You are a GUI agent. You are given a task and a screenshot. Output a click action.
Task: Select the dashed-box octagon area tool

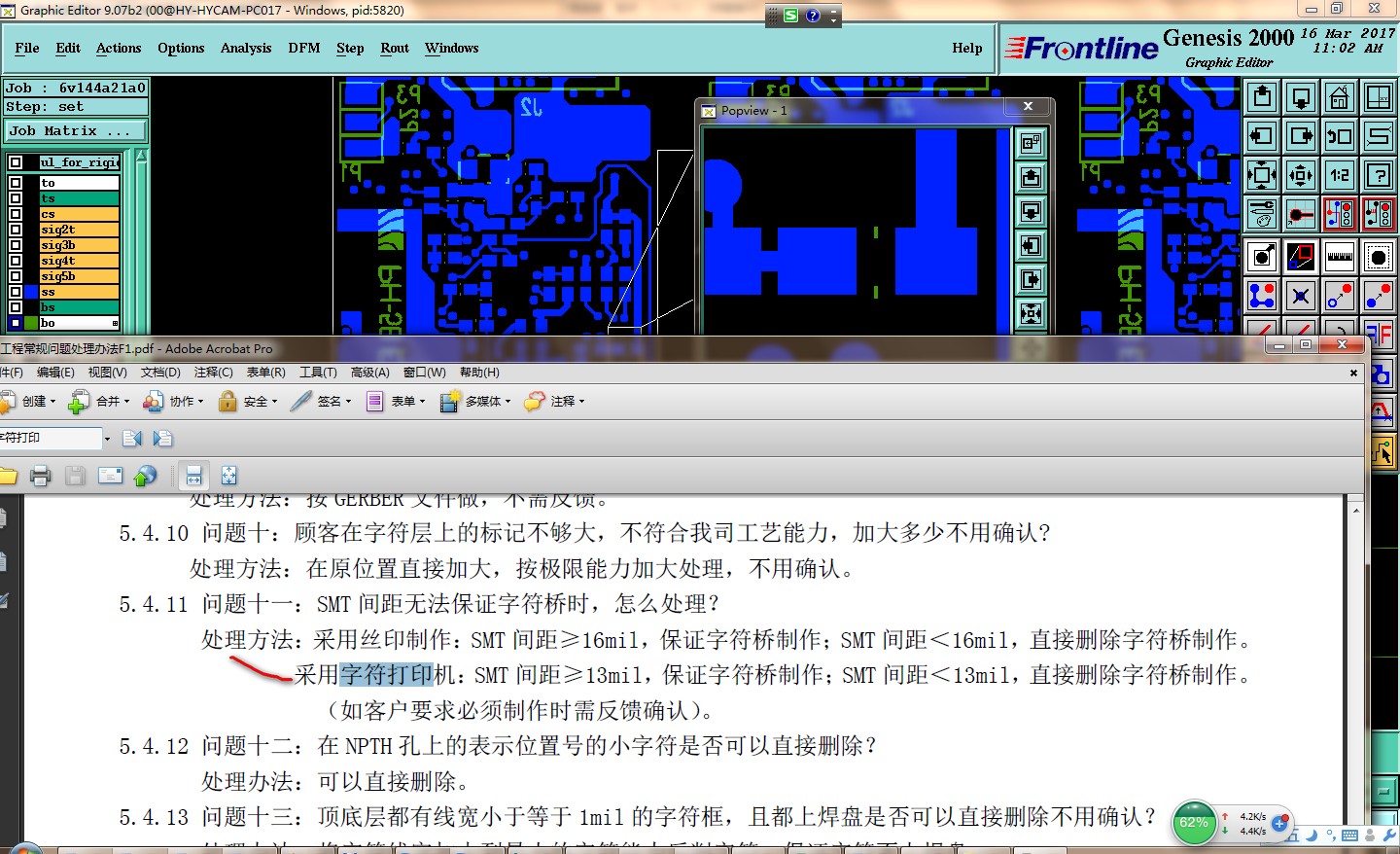coord(1379,257)
